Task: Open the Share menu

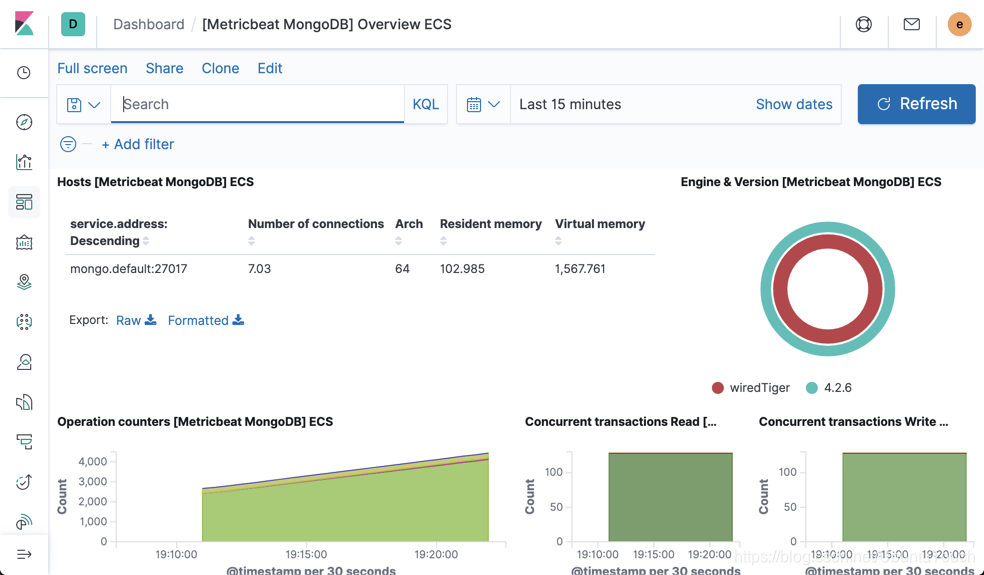Action: 164,68
